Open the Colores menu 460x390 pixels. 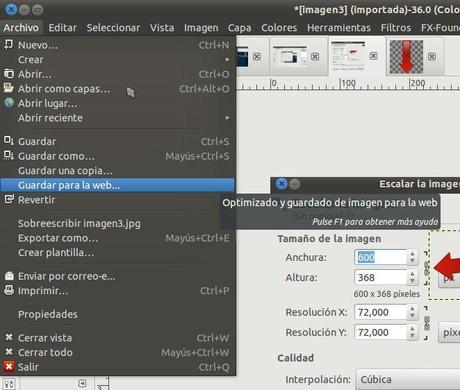(279, 27)
